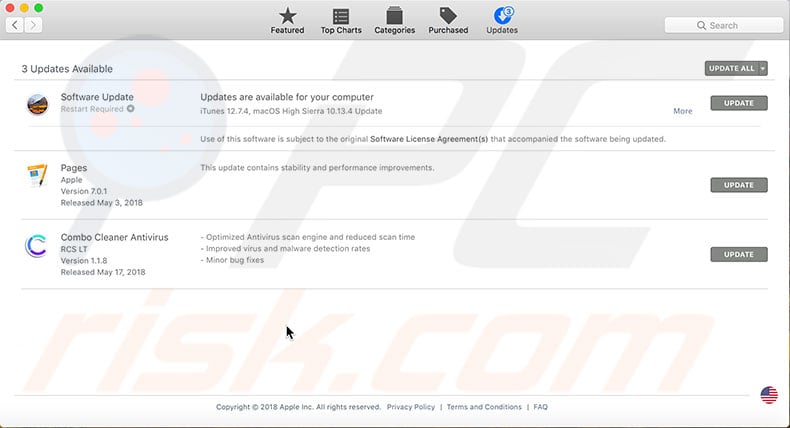Click 'Released May 3, 2018' text
This screenshot has height=428, width=790.
(101, 203)
